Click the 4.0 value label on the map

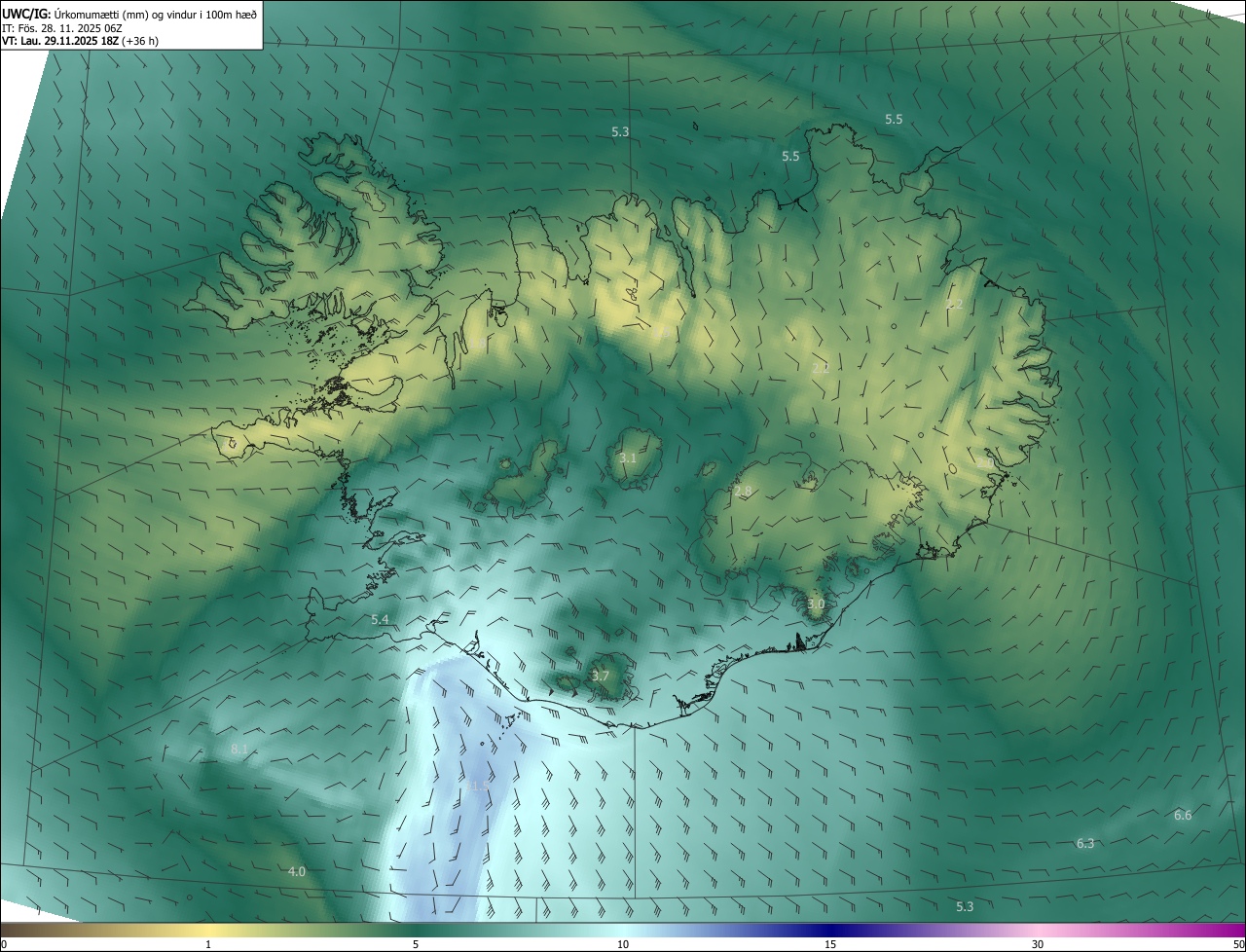tap(297, 872)
